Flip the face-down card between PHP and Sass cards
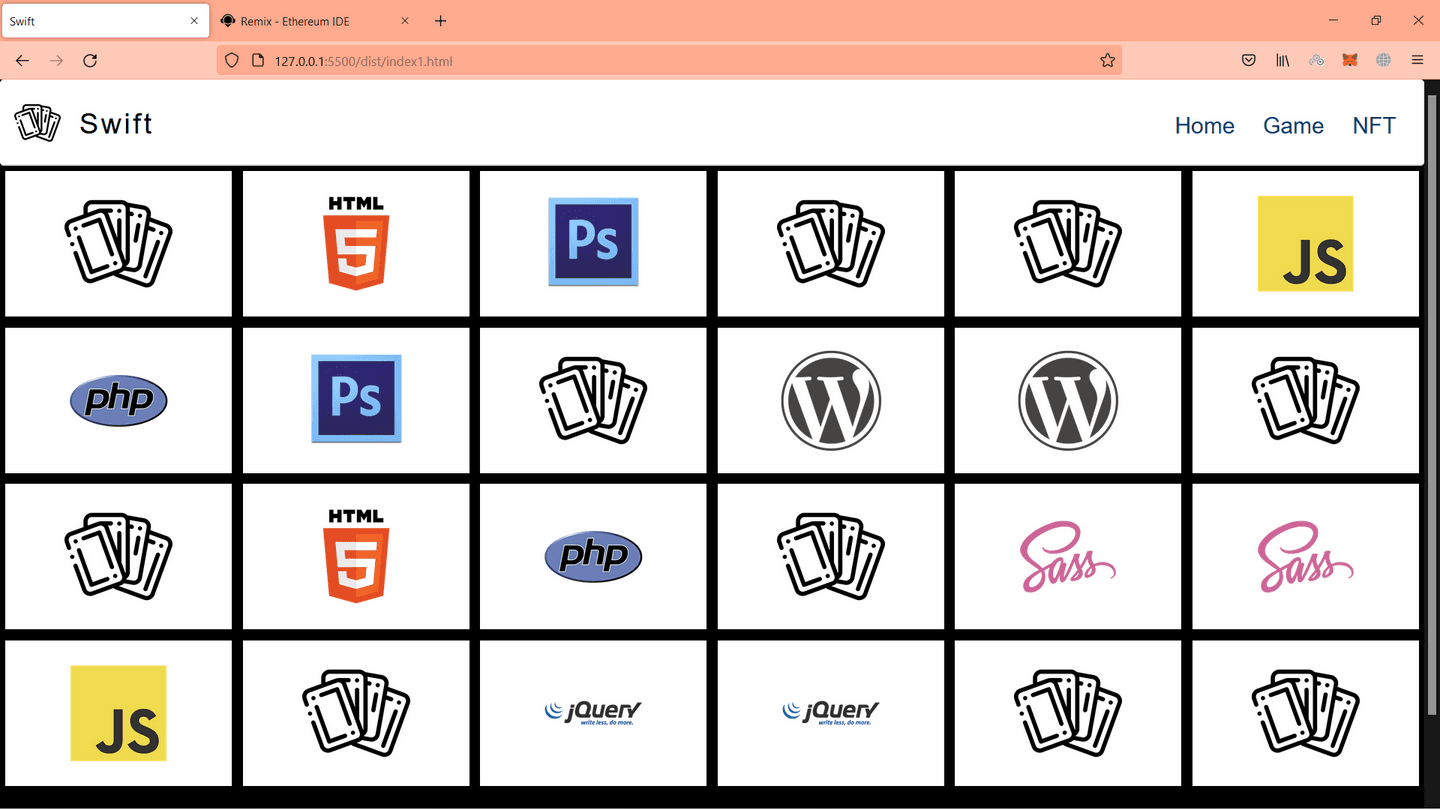The image size is (1440, 810). pos(831,557)
